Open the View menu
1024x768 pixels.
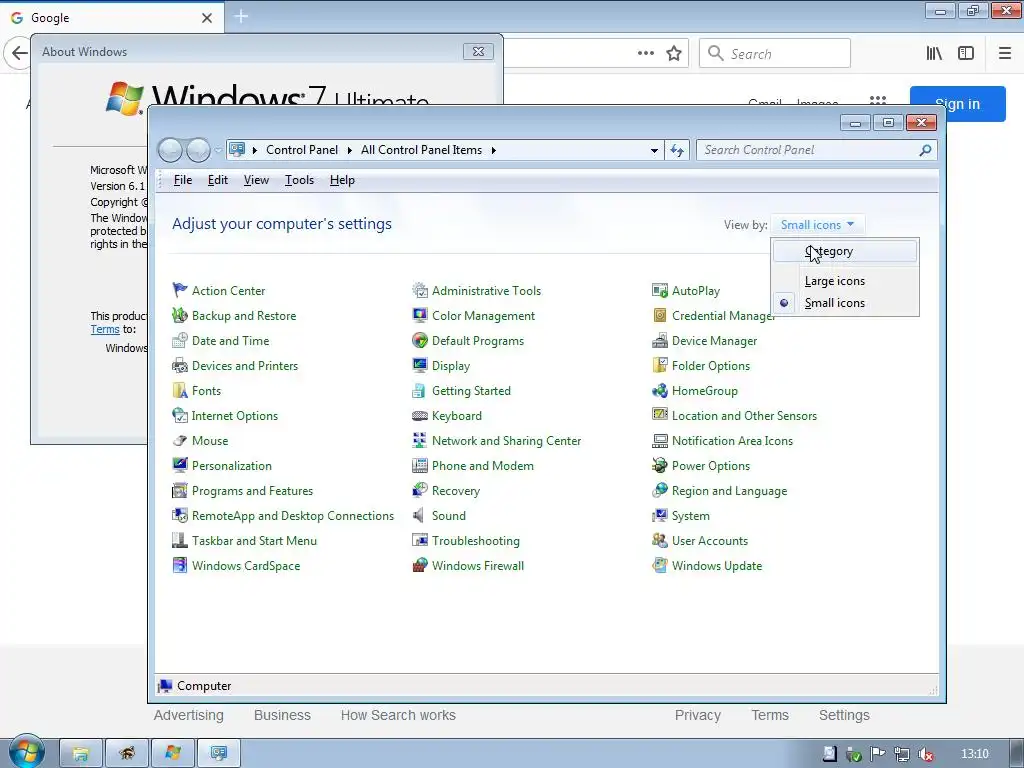pyautogui.click(x=256, y=180)
